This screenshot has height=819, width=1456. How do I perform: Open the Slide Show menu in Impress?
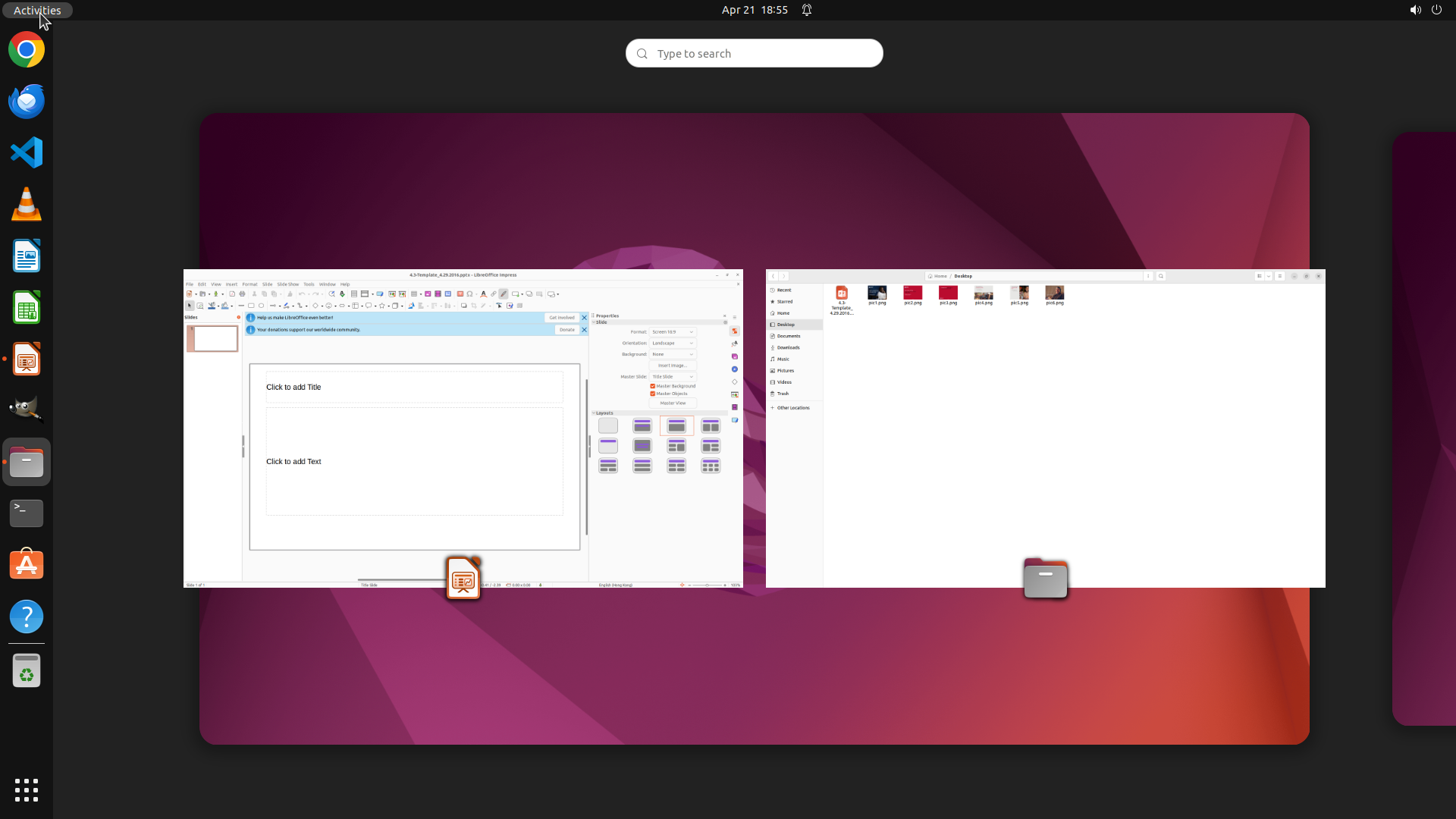point(287,284)
